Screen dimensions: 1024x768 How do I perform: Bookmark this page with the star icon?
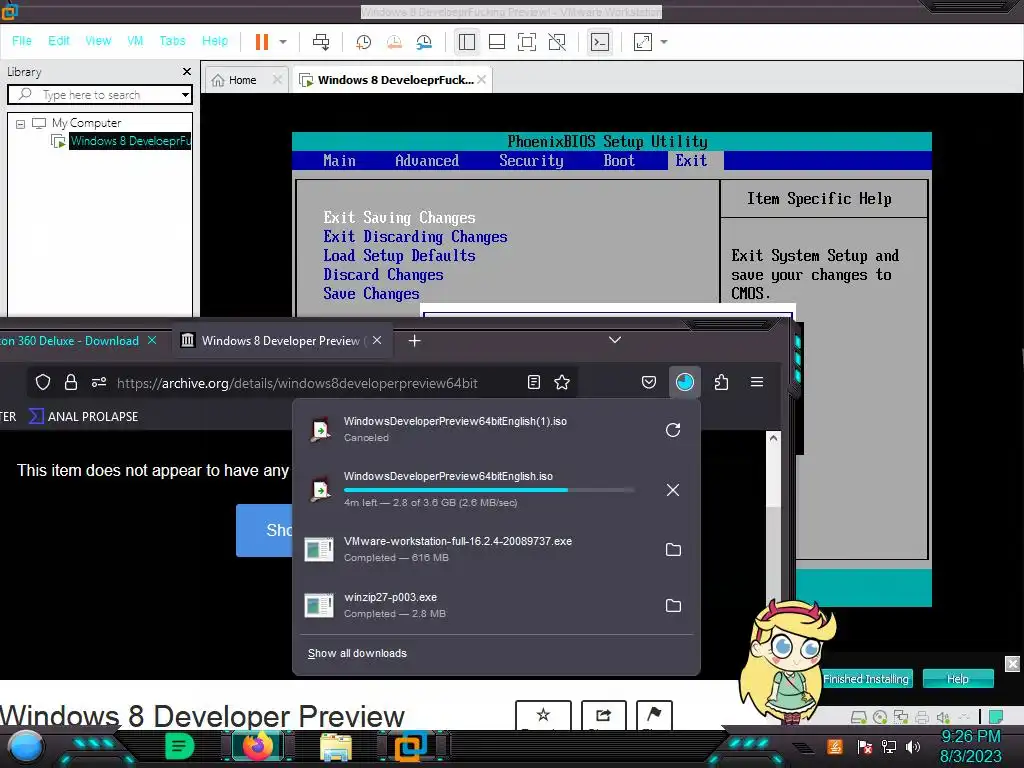(562, 383)
